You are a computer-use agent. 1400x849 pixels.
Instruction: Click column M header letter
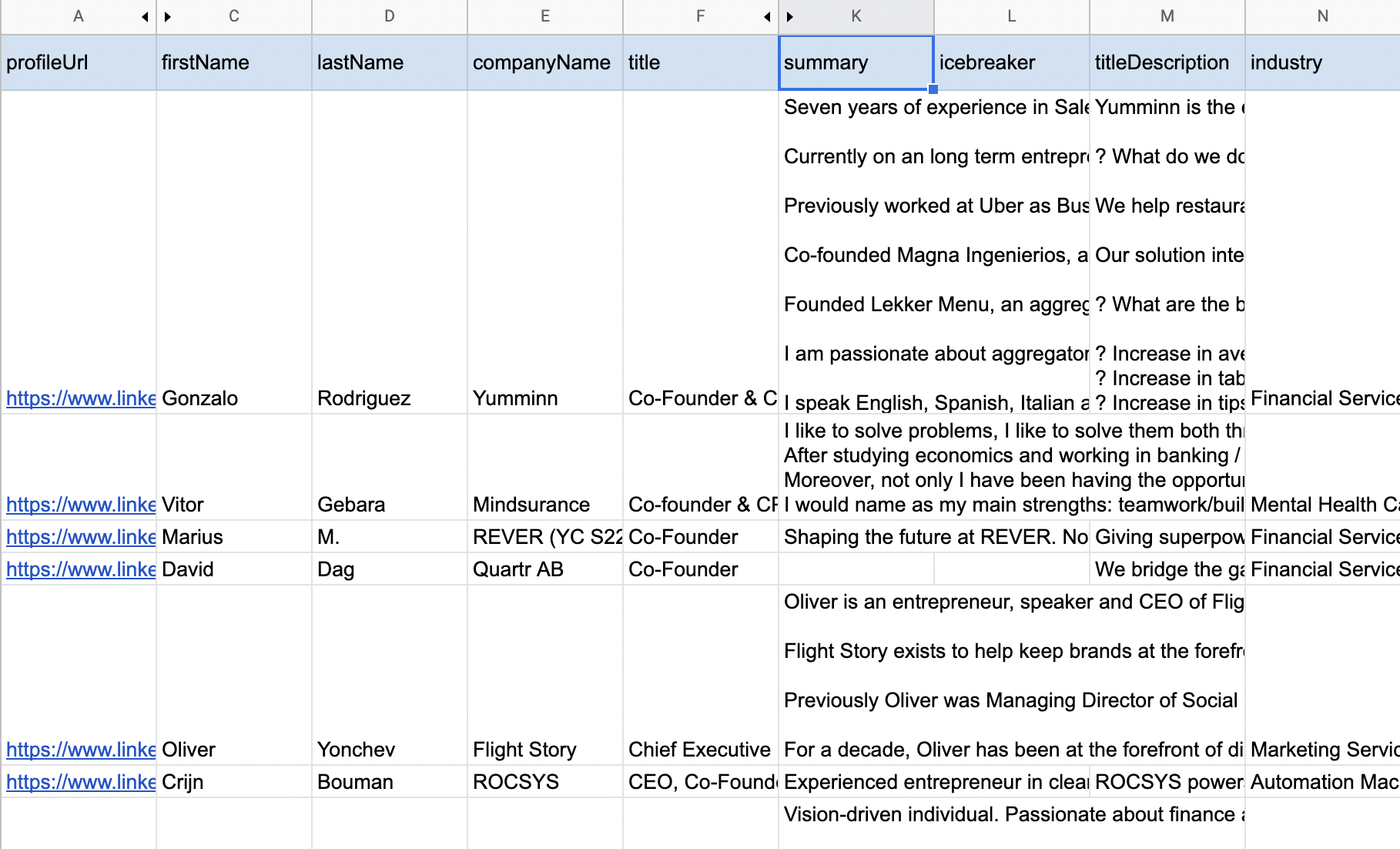[1167, 17]
